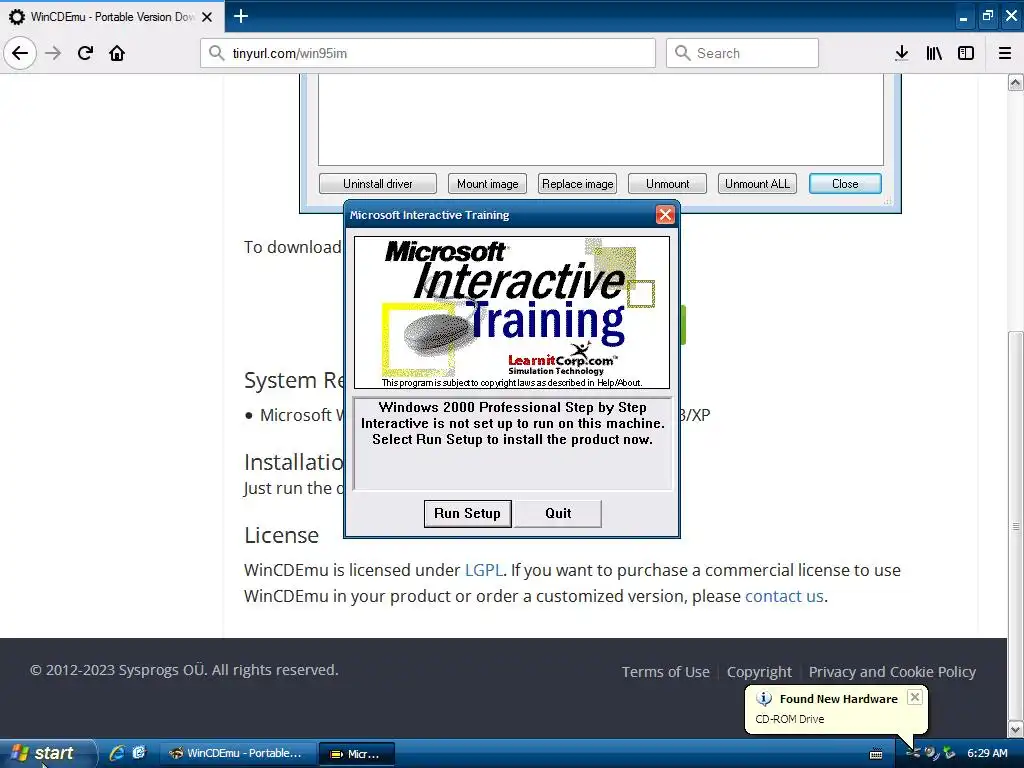This screenshot has width=1024, height=768.
Task: Click Uninstall driver in the WinCDEmu window
Action: click(x=377, y=184)
